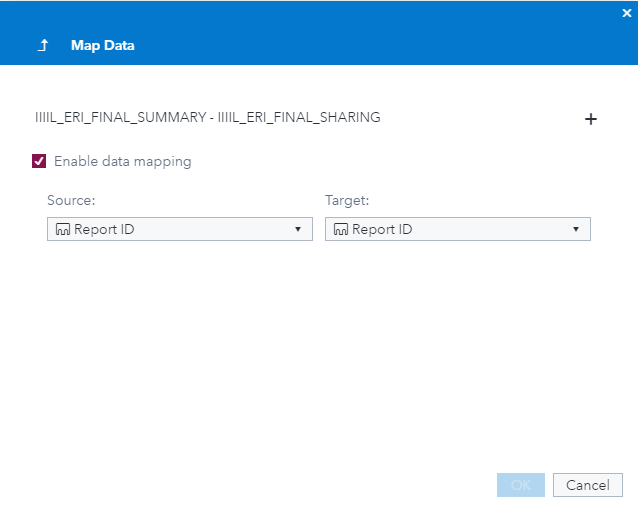Click the Target Report ID category icon
638x510 pixels.
[x=340, y=230]
